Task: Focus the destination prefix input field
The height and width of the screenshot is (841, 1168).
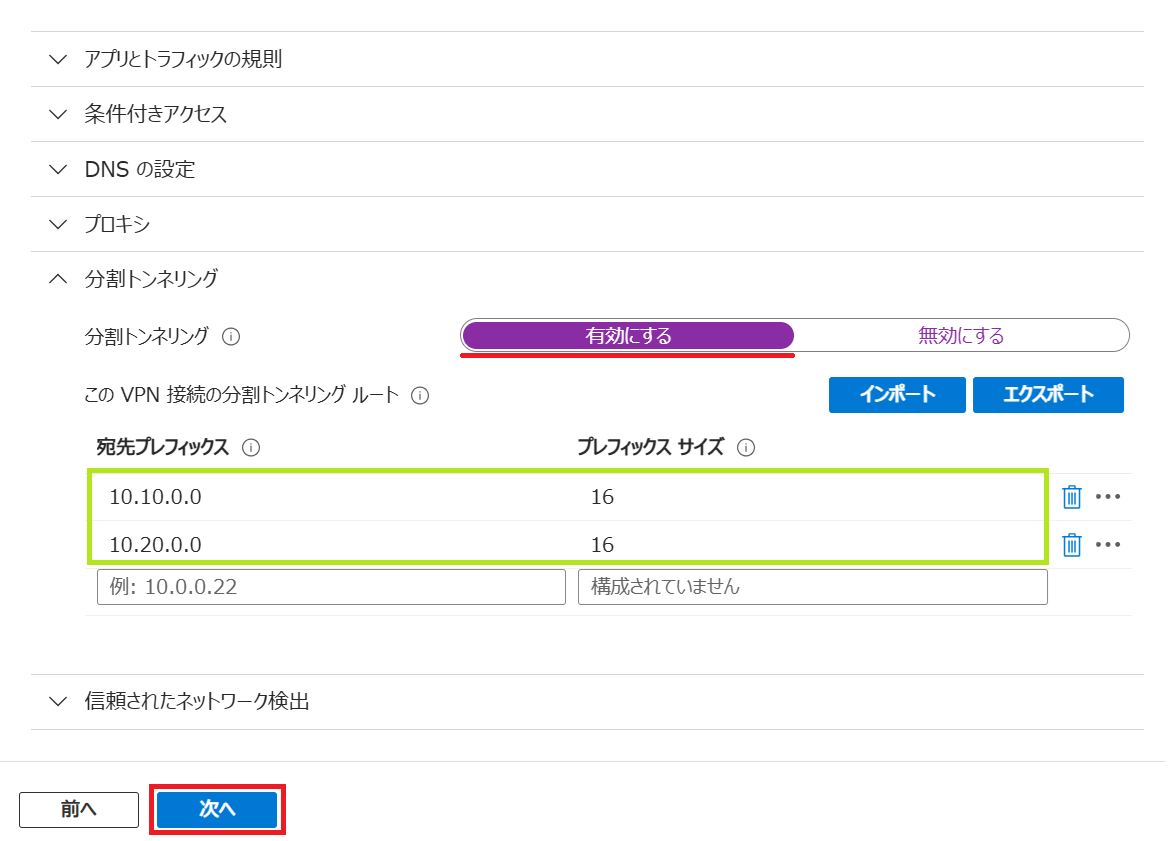Action: pos(331,587)
